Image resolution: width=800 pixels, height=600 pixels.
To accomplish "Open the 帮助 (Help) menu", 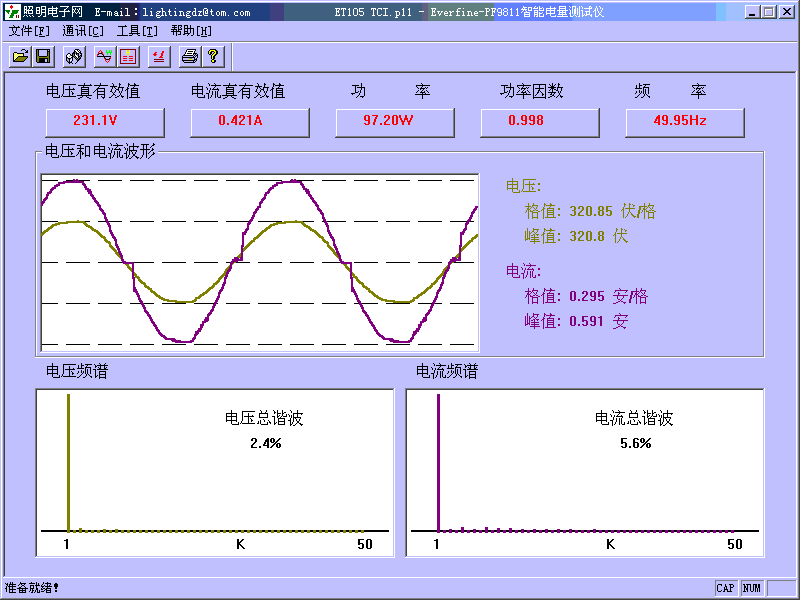I will pos(191,31).
